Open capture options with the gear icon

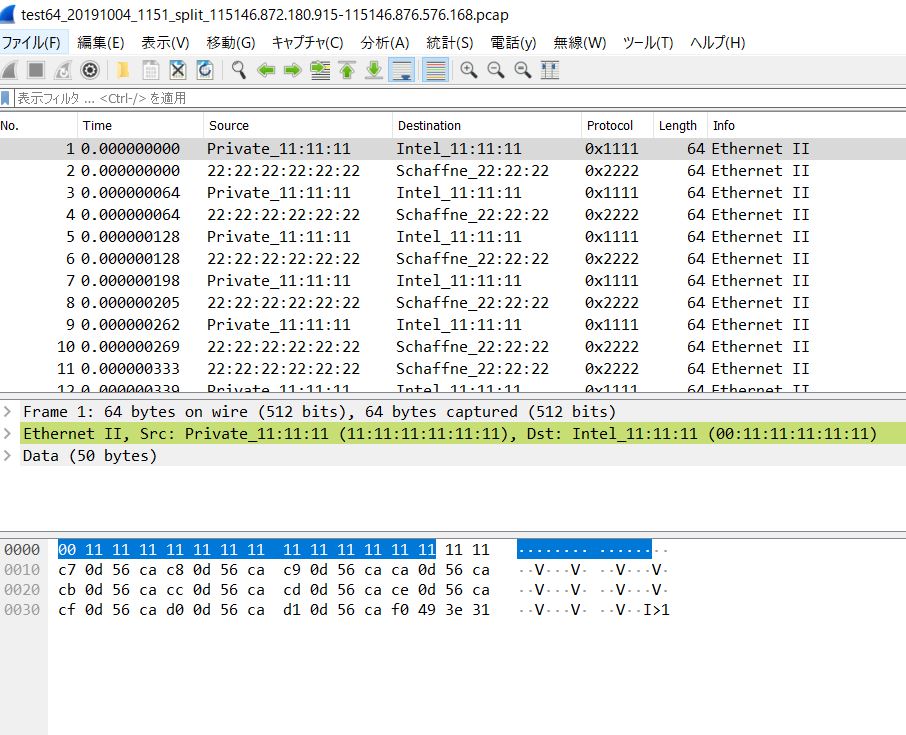[x=90, y=70]
